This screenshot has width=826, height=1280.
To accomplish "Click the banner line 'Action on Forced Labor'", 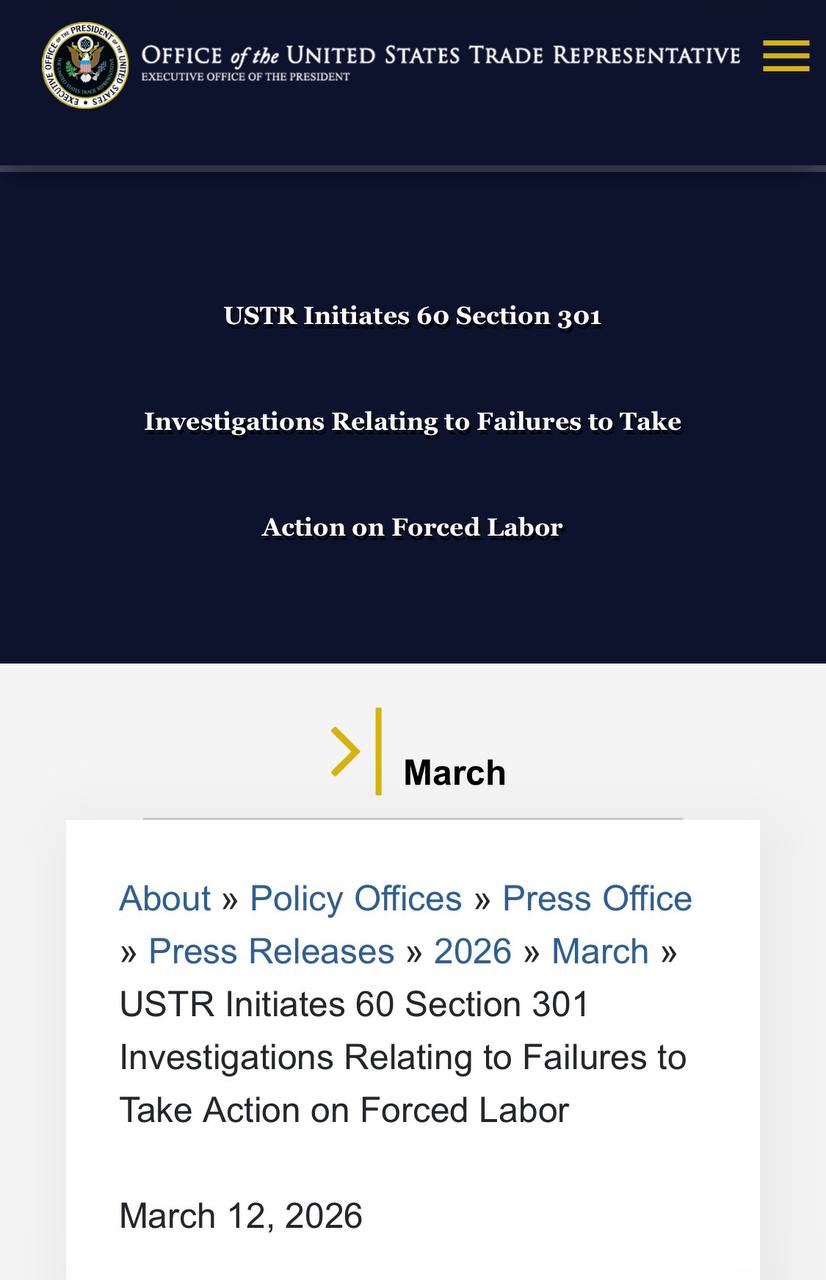I will point(412,527).
